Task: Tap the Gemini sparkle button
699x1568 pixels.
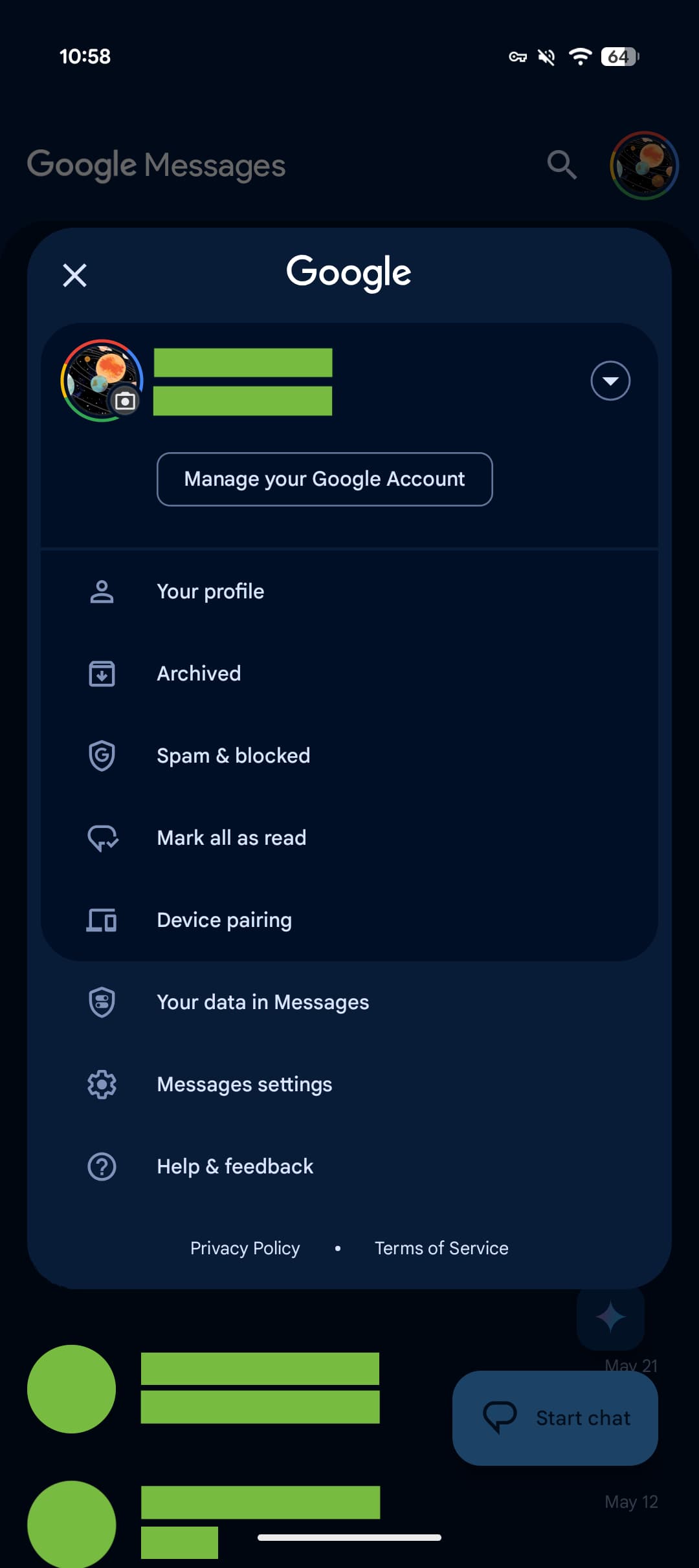Action: 610,1317
